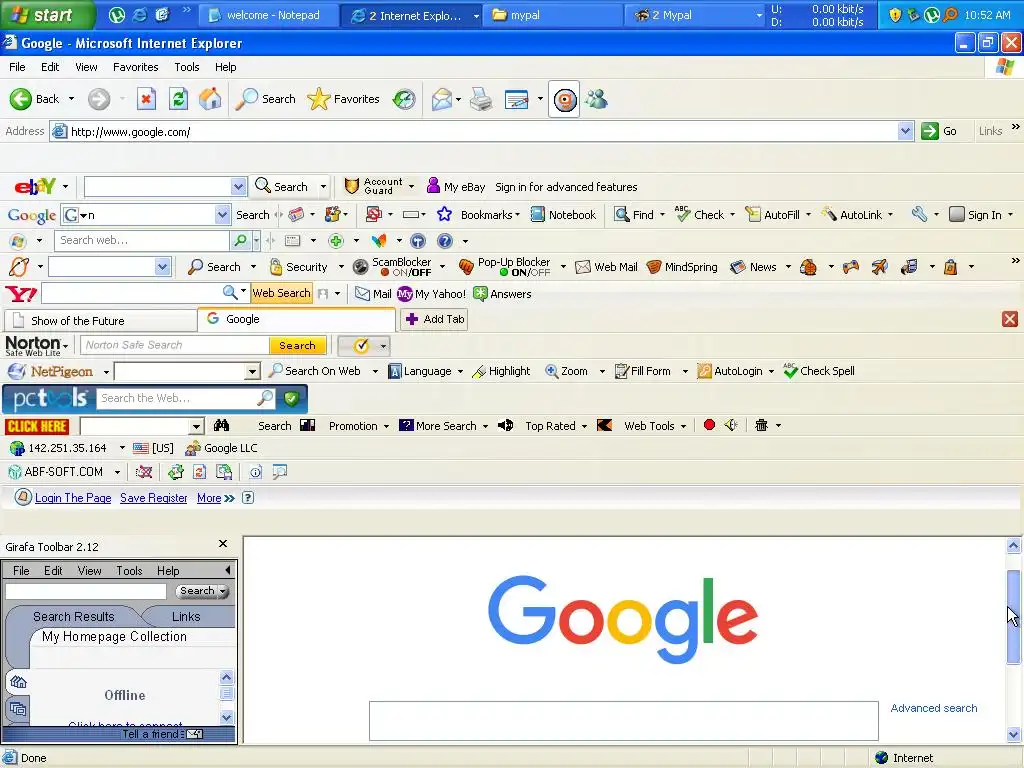
Task: Click the page vertical scrollbar thumb
Action: (x=1014, y=616)
